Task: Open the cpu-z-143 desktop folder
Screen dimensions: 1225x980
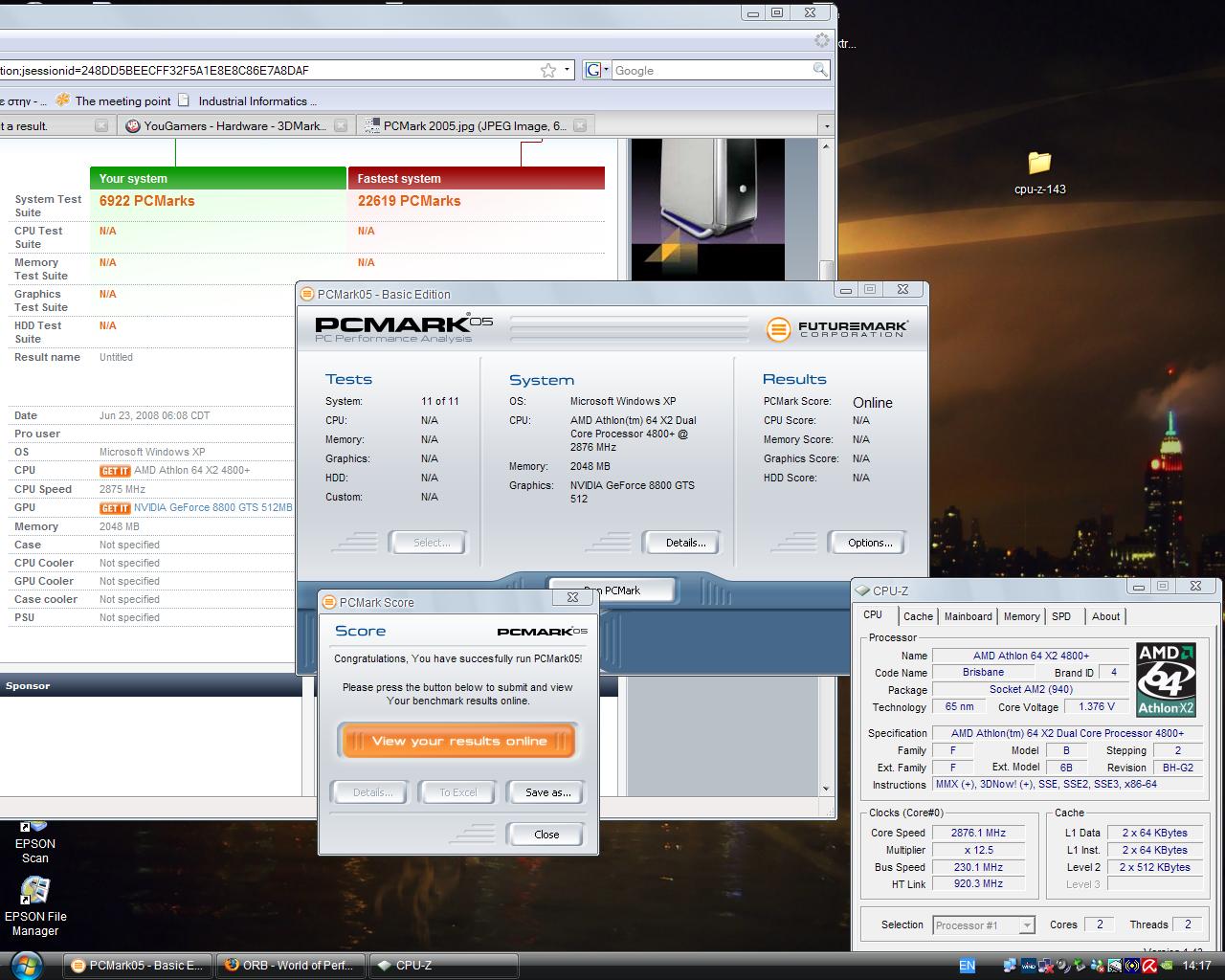Action: (1039, 172)
